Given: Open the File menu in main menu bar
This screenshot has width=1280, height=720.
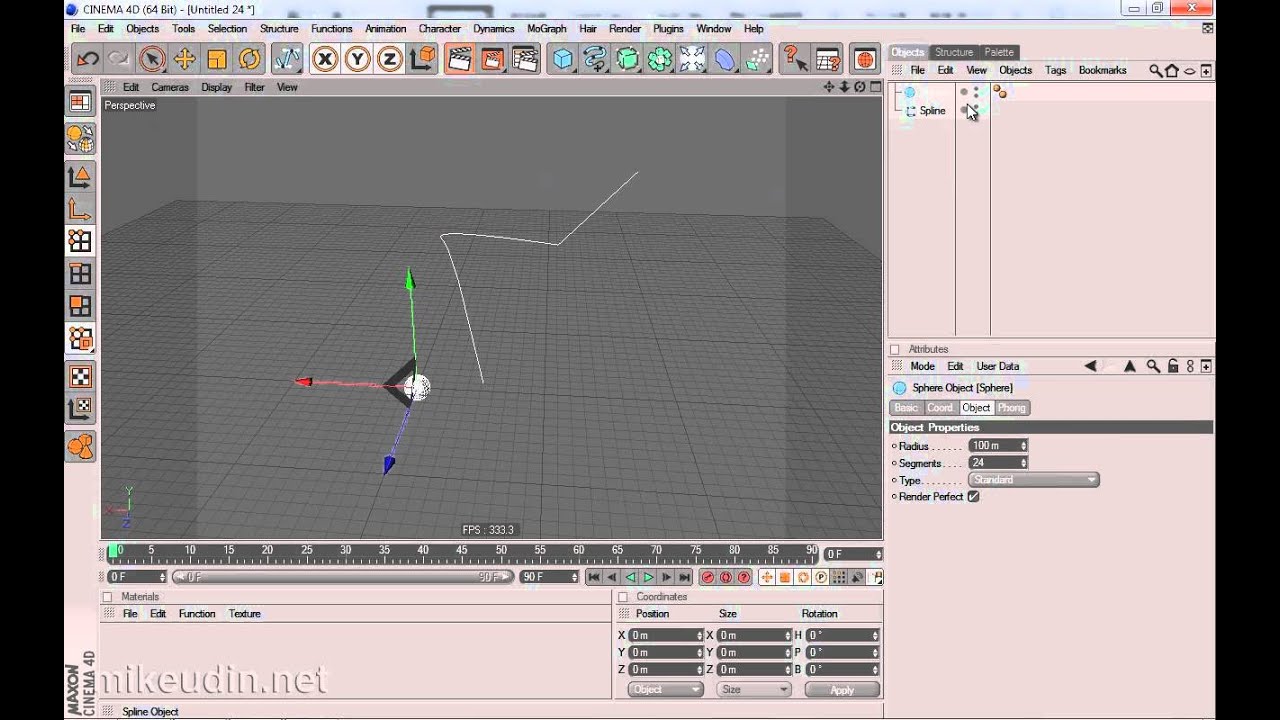Looking at the screenshot, I should coord(78,29).
